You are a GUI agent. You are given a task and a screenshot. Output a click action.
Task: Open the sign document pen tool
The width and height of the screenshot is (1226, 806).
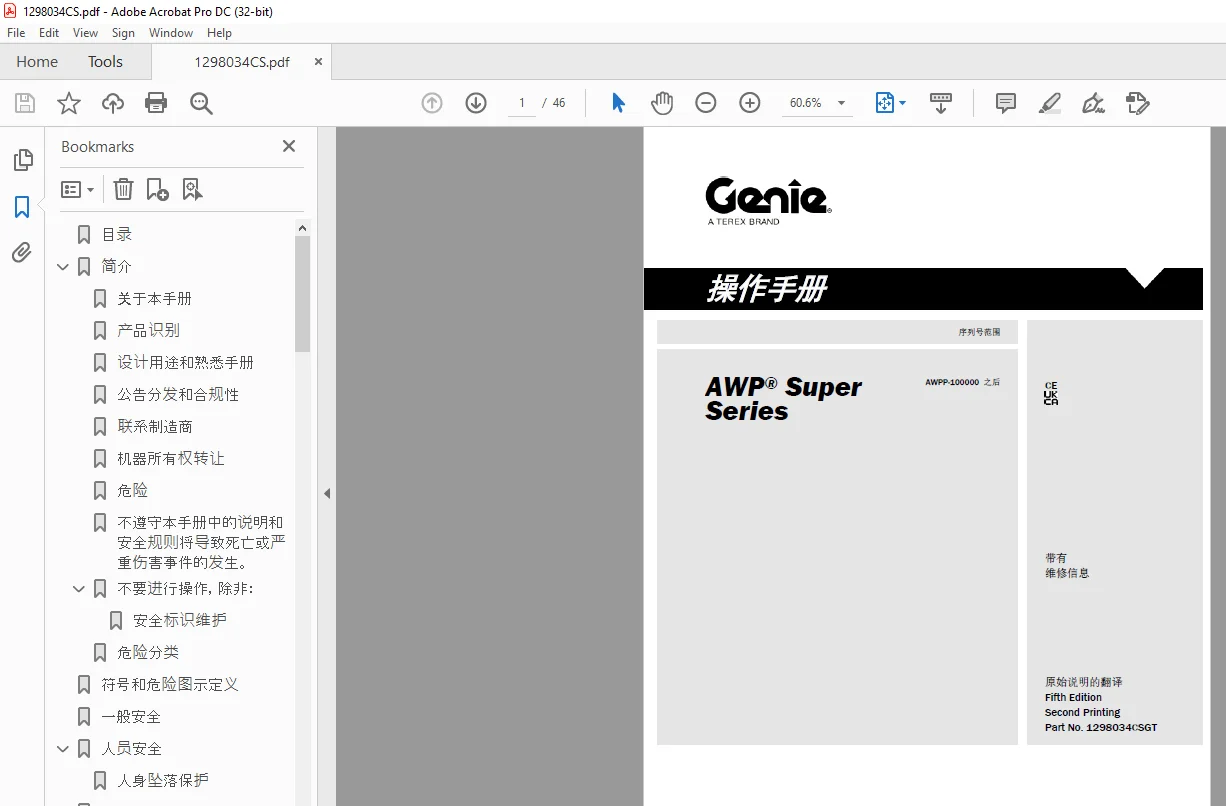1093,103
